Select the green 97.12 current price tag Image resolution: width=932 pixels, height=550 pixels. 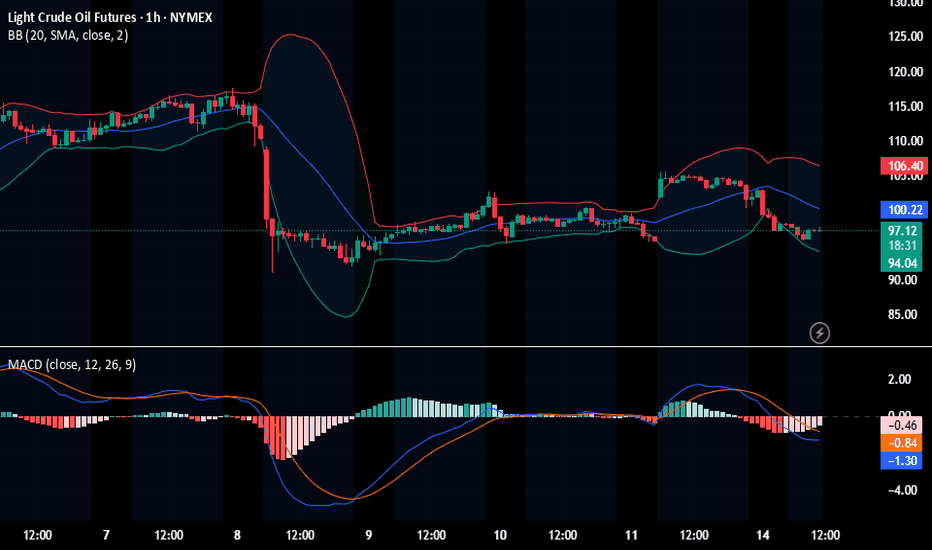coord(903,230)
